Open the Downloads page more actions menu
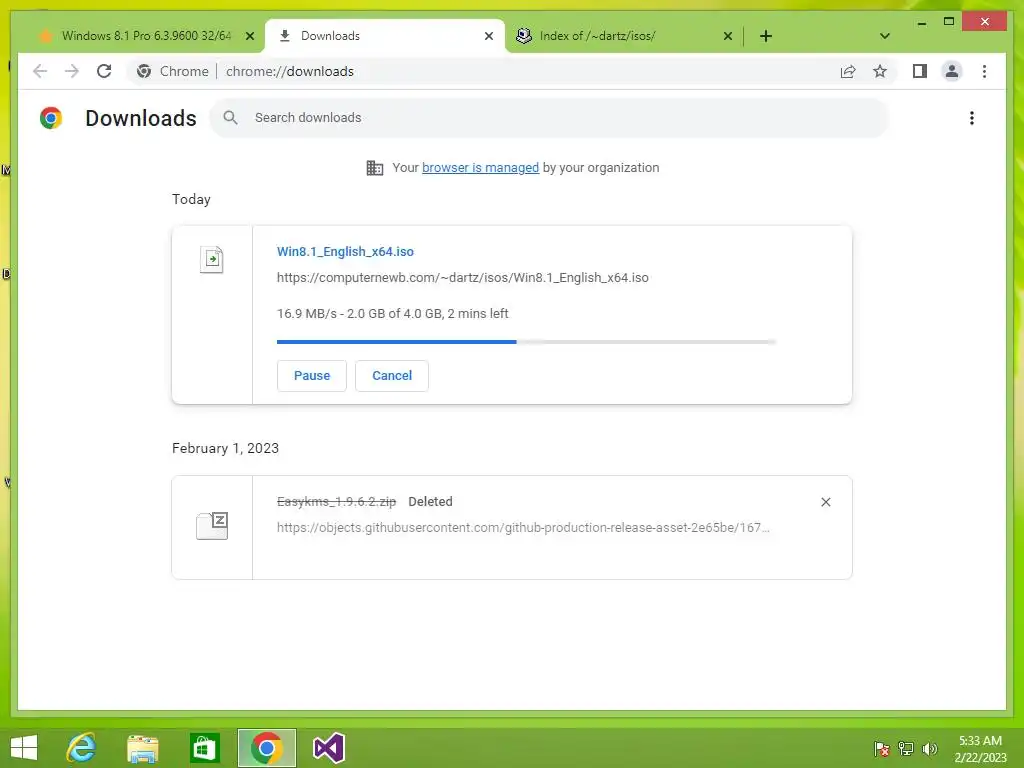The image size is (1024, 768). (x=972, y=118)
